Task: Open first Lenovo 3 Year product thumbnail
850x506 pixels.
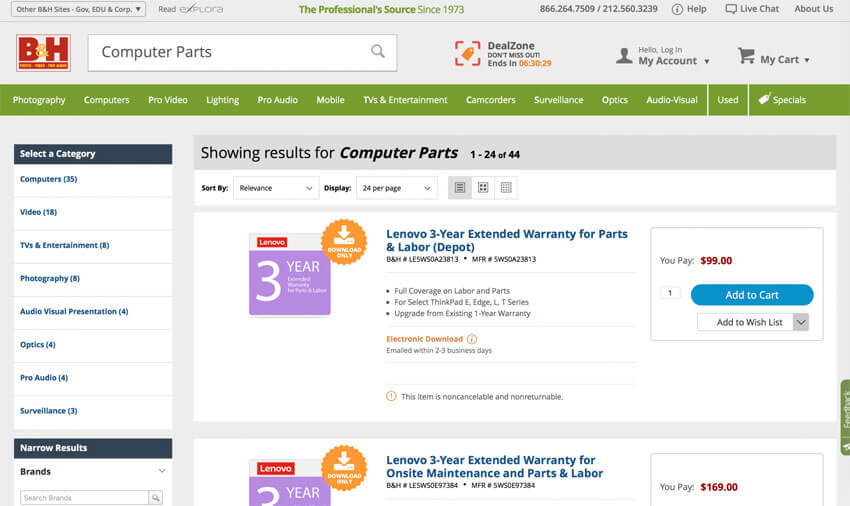Action: 289,274
